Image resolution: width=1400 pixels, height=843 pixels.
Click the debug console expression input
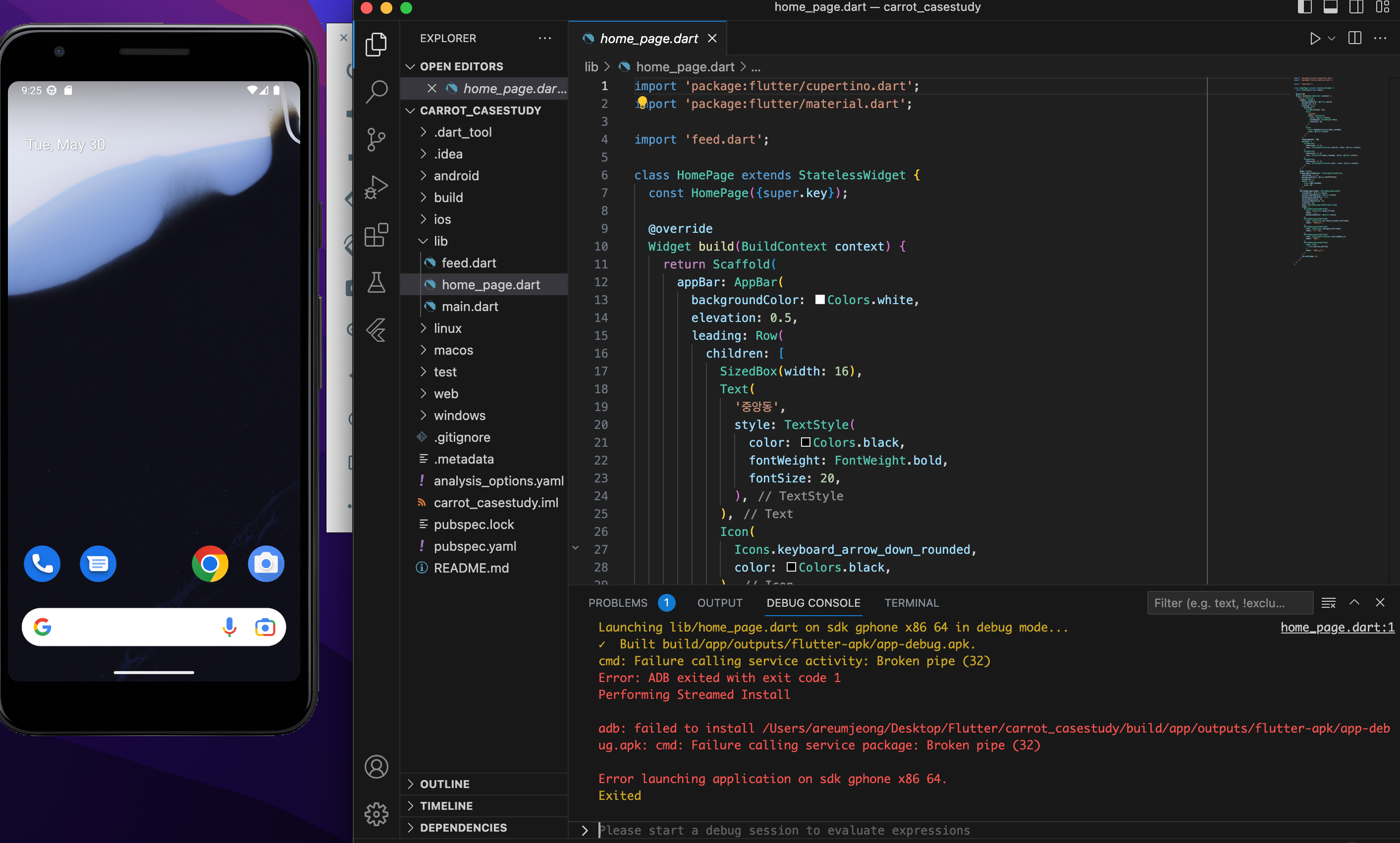995,830
